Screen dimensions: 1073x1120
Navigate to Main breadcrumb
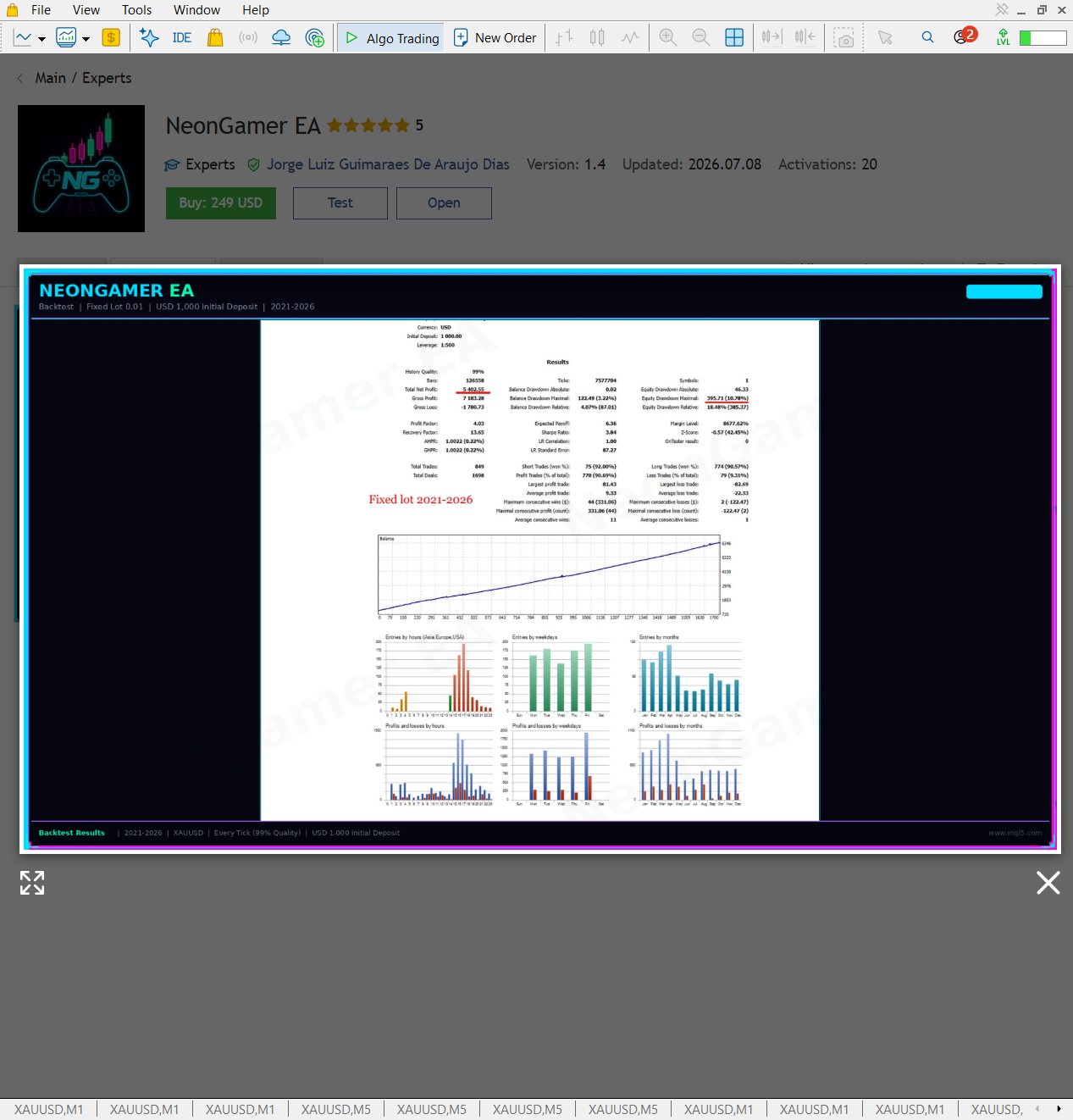coord(50,78)
